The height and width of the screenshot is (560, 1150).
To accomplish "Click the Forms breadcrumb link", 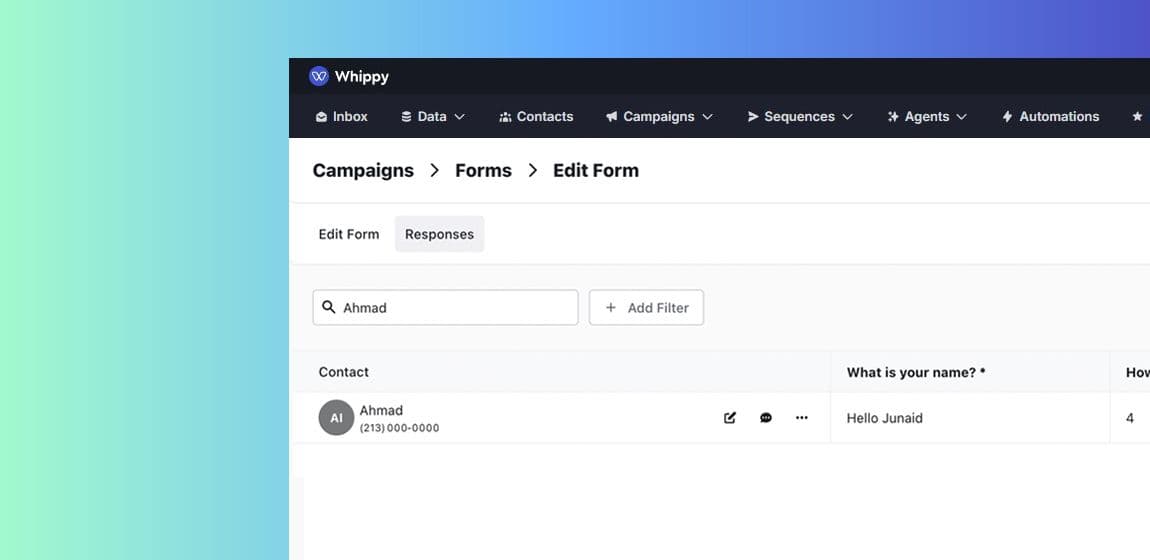I will click(x=483, y=170).
